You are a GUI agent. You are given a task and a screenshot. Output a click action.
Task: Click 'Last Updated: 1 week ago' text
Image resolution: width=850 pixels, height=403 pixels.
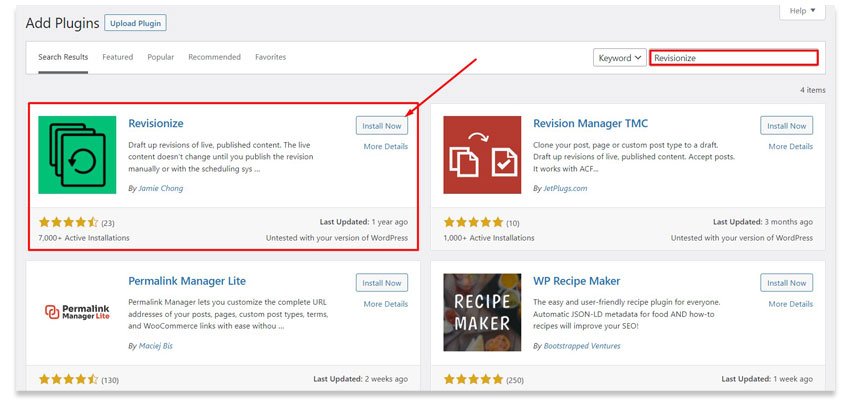pyautogui.click(x=768, y=380)
